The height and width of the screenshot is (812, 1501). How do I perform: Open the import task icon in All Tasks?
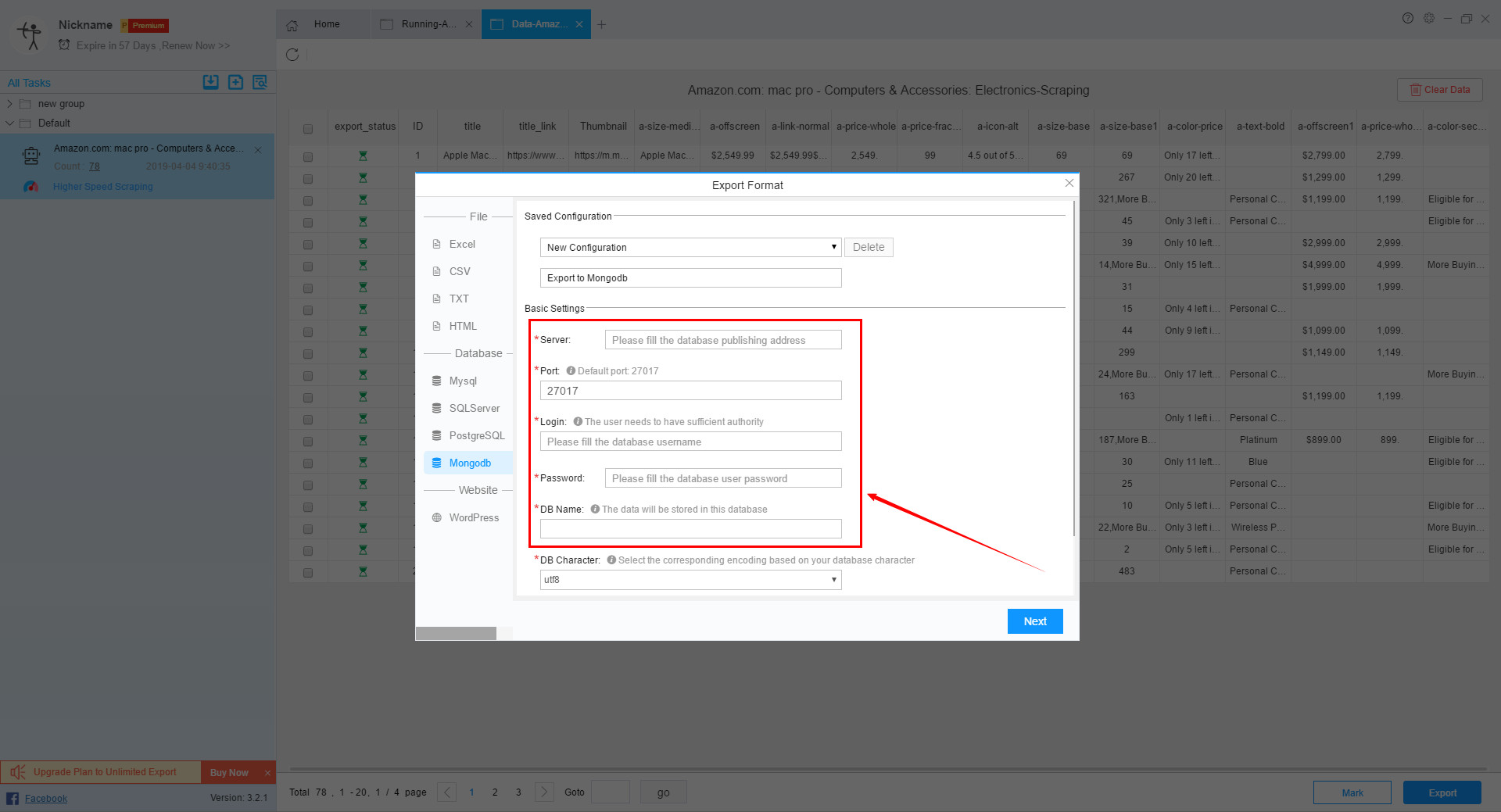click(211, 82)
